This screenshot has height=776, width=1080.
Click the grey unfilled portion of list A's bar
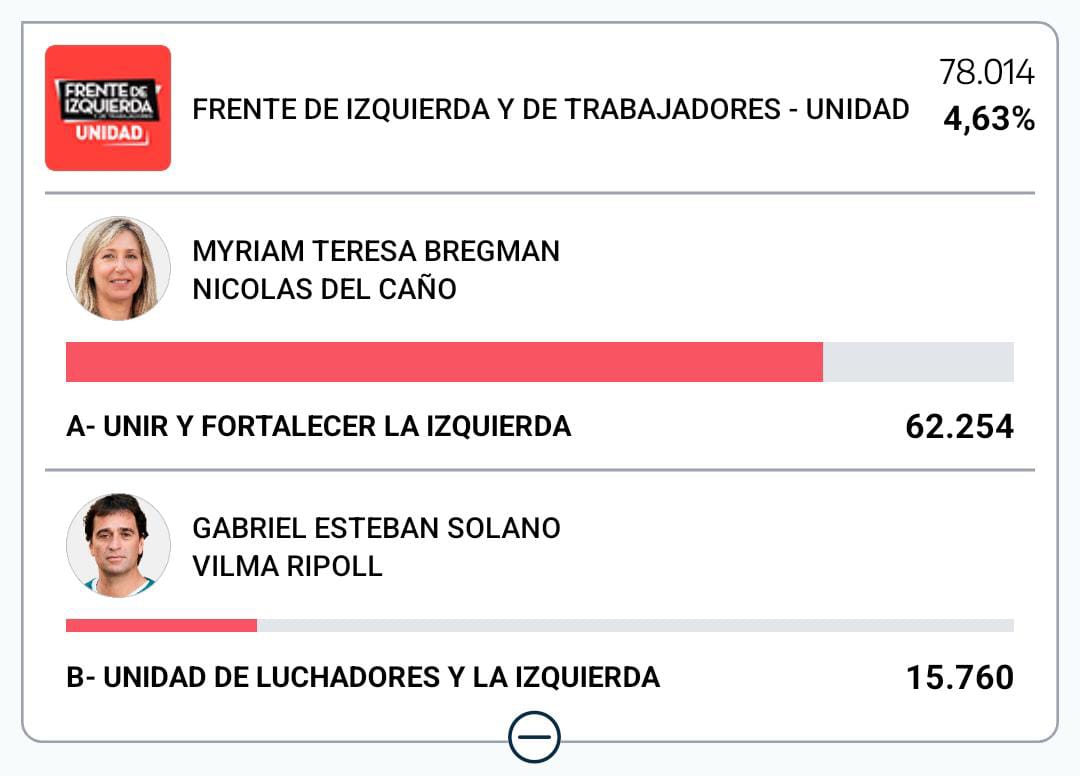pos(918,362)
